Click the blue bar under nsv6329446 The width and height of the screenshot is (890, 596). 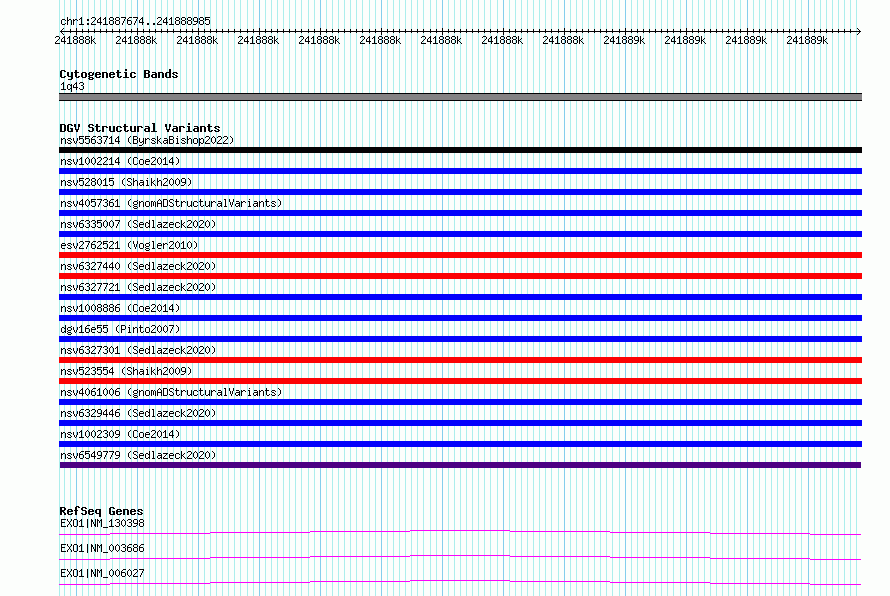coord(460,423)
